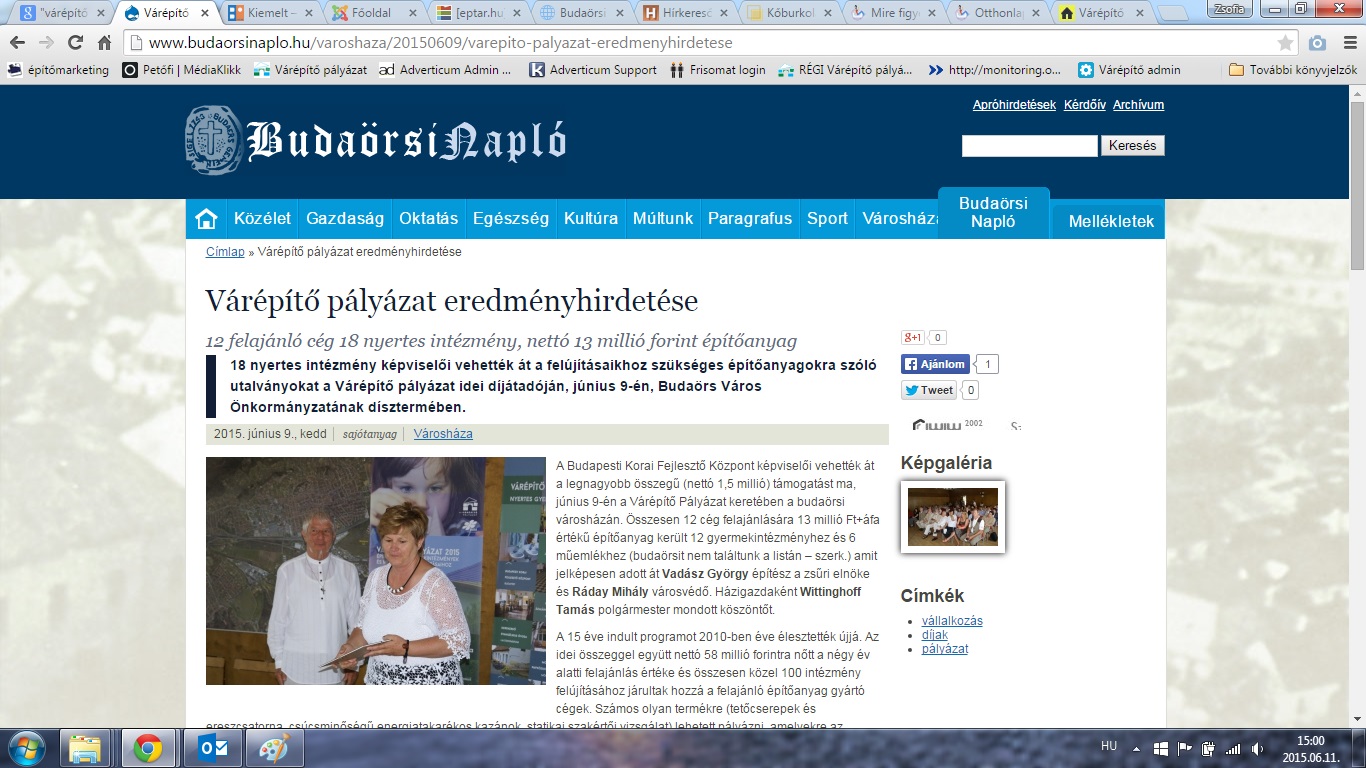Switch to the Hírkereső browser tab
The image size is (1366, 768).
point(685,14)
